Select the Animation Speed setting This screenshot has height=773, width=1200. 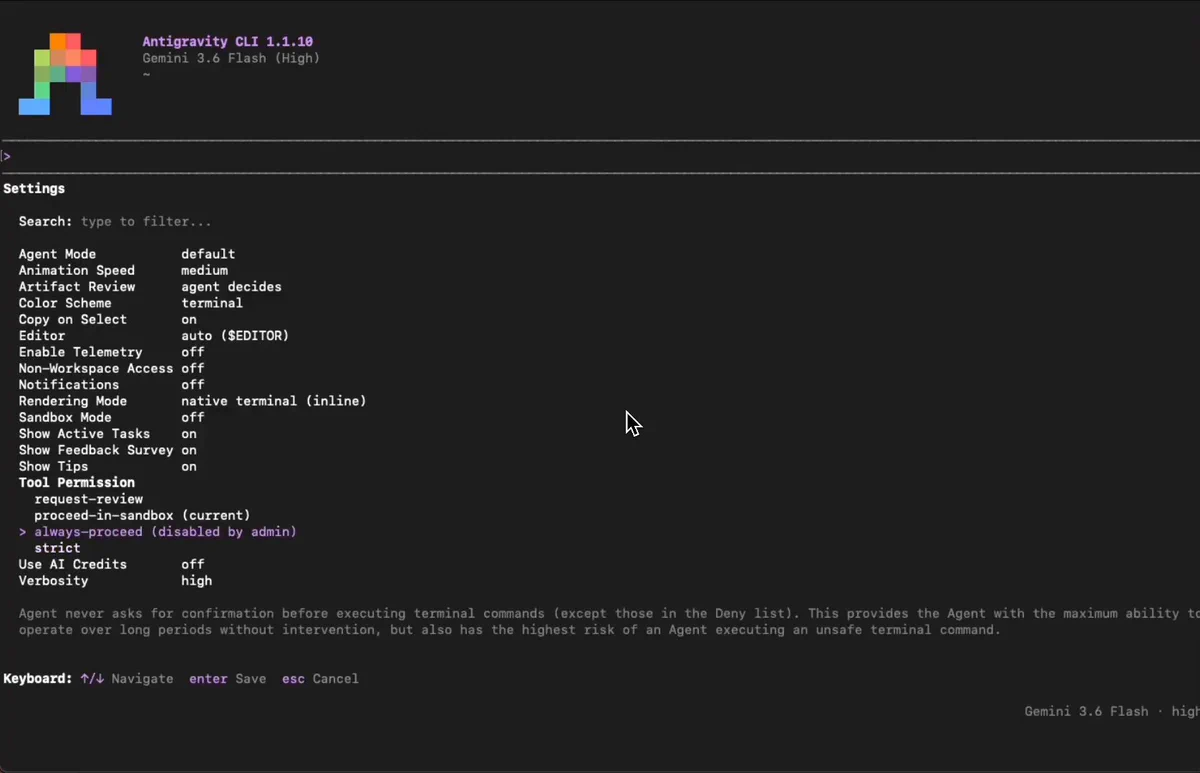[x=123, y=270]
